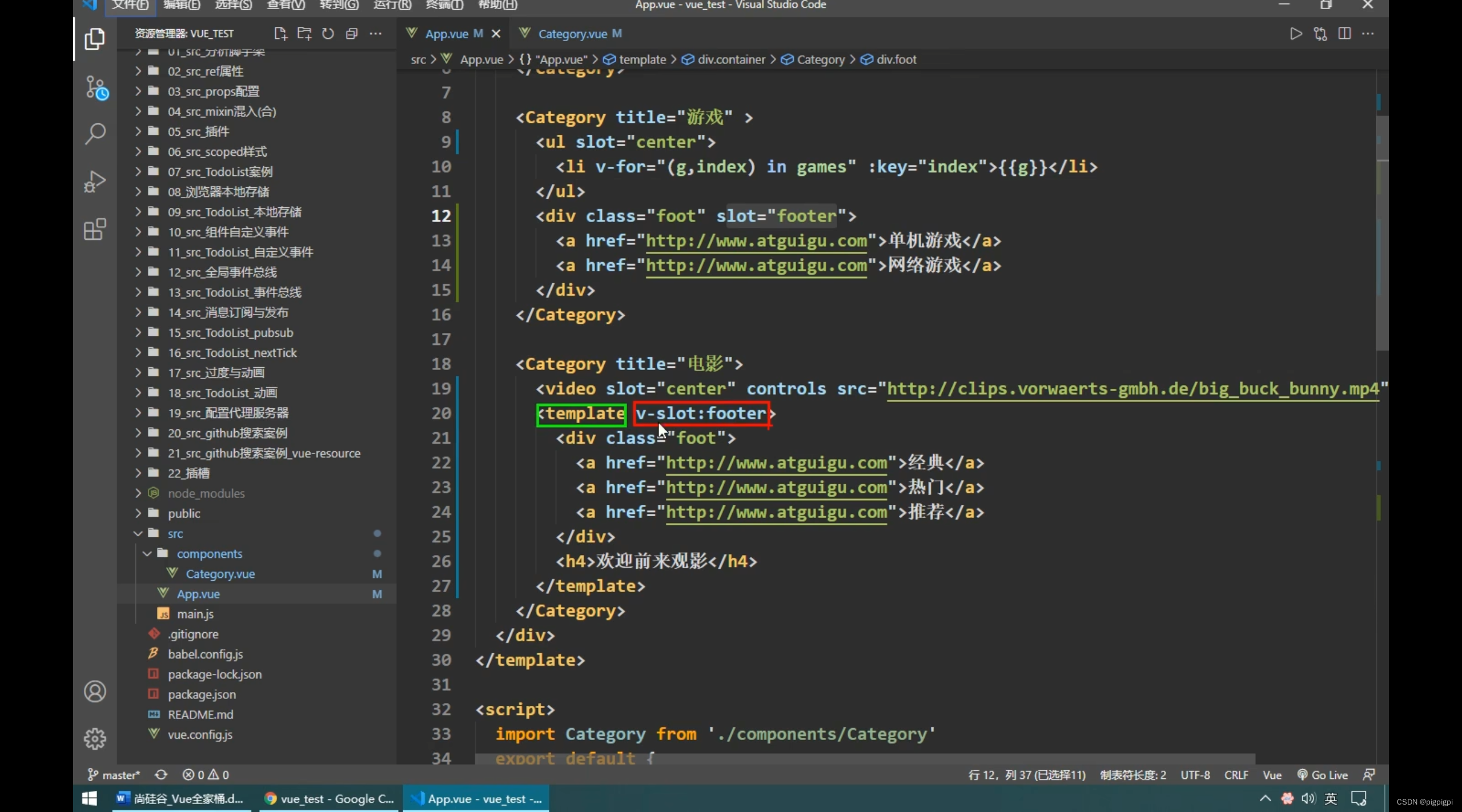This screenshot has width=1462, height=812.
Task: Open README.md in the file tree
Action: [257, 714]
